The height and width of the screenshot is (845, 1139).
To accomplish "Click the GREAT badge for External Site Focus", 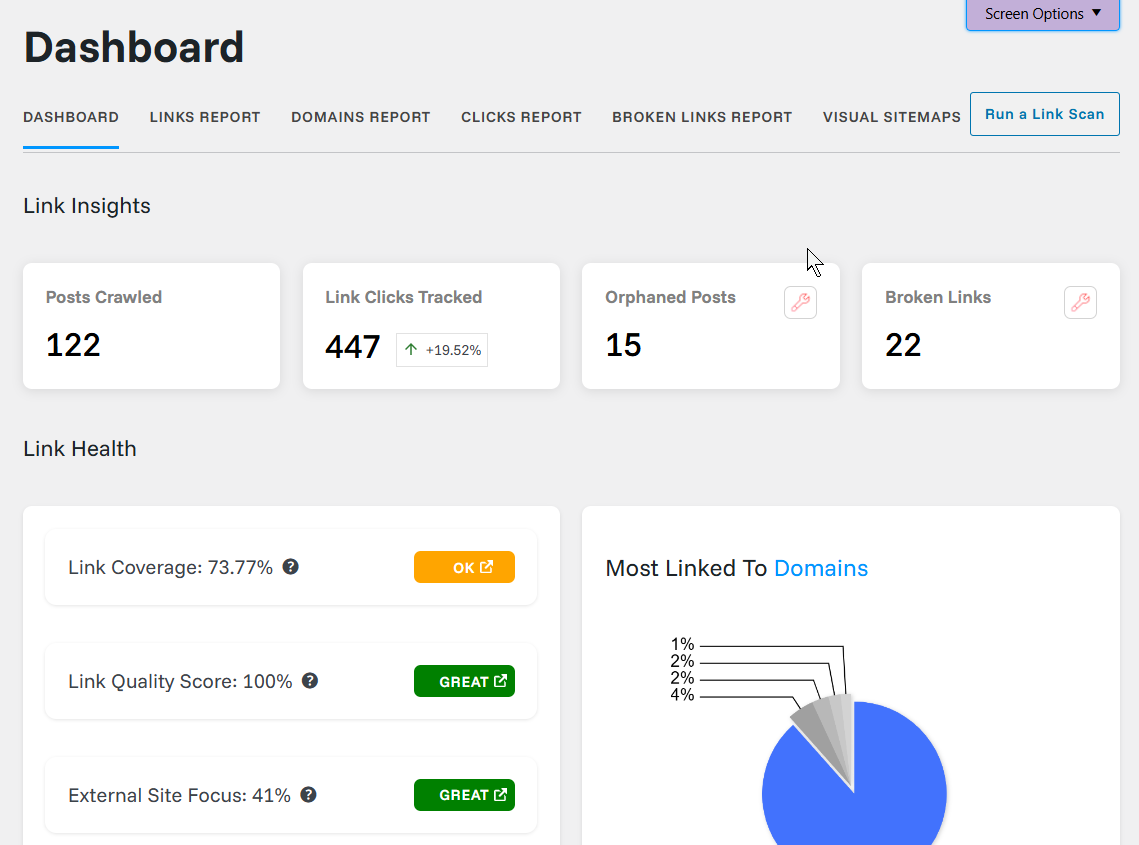I will [x=464, y=794].
